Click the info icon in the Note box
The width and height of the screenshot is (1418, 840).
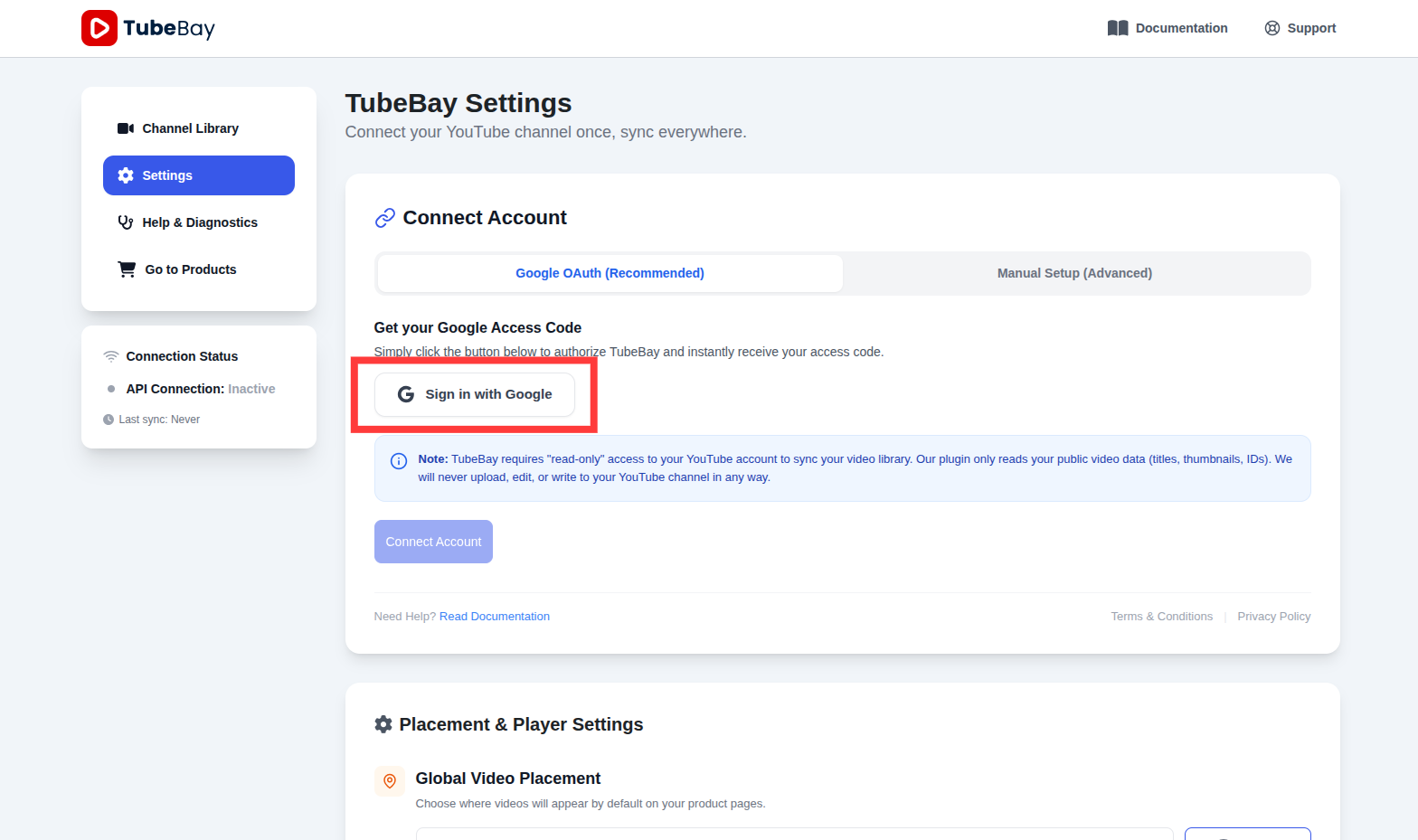pos(399,461)
